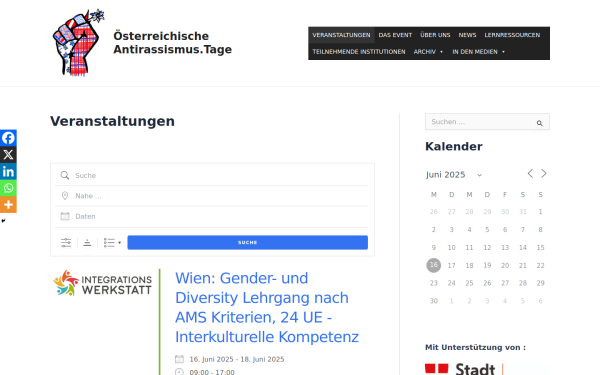Open Über uns menu item
The image size is (600, 375).
pos(435,35)
